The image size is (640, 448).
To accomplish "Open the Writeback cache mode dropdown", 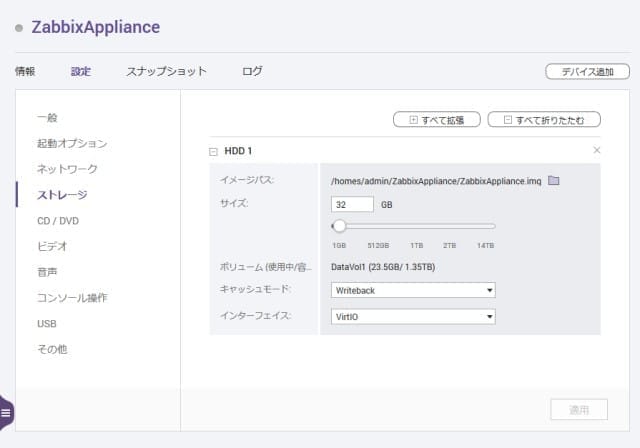I will [x=413, y=290].
